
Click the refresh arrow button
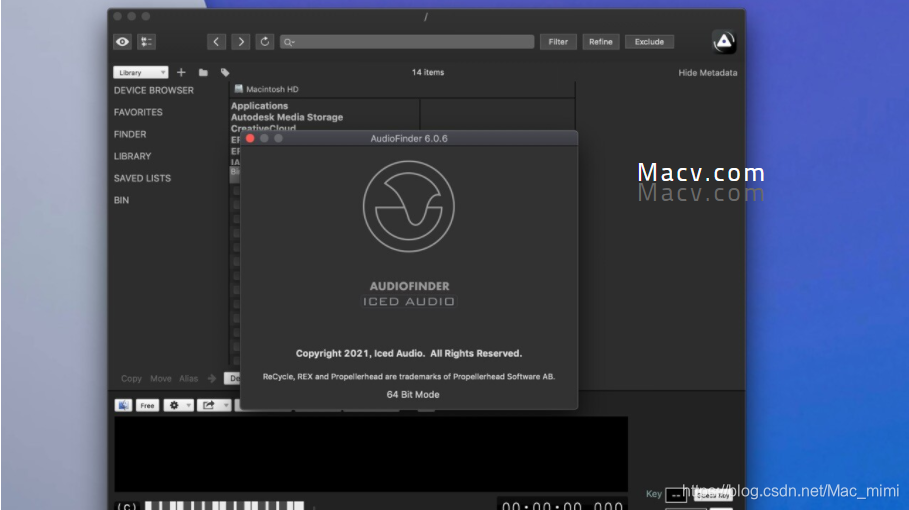point(265,42)
